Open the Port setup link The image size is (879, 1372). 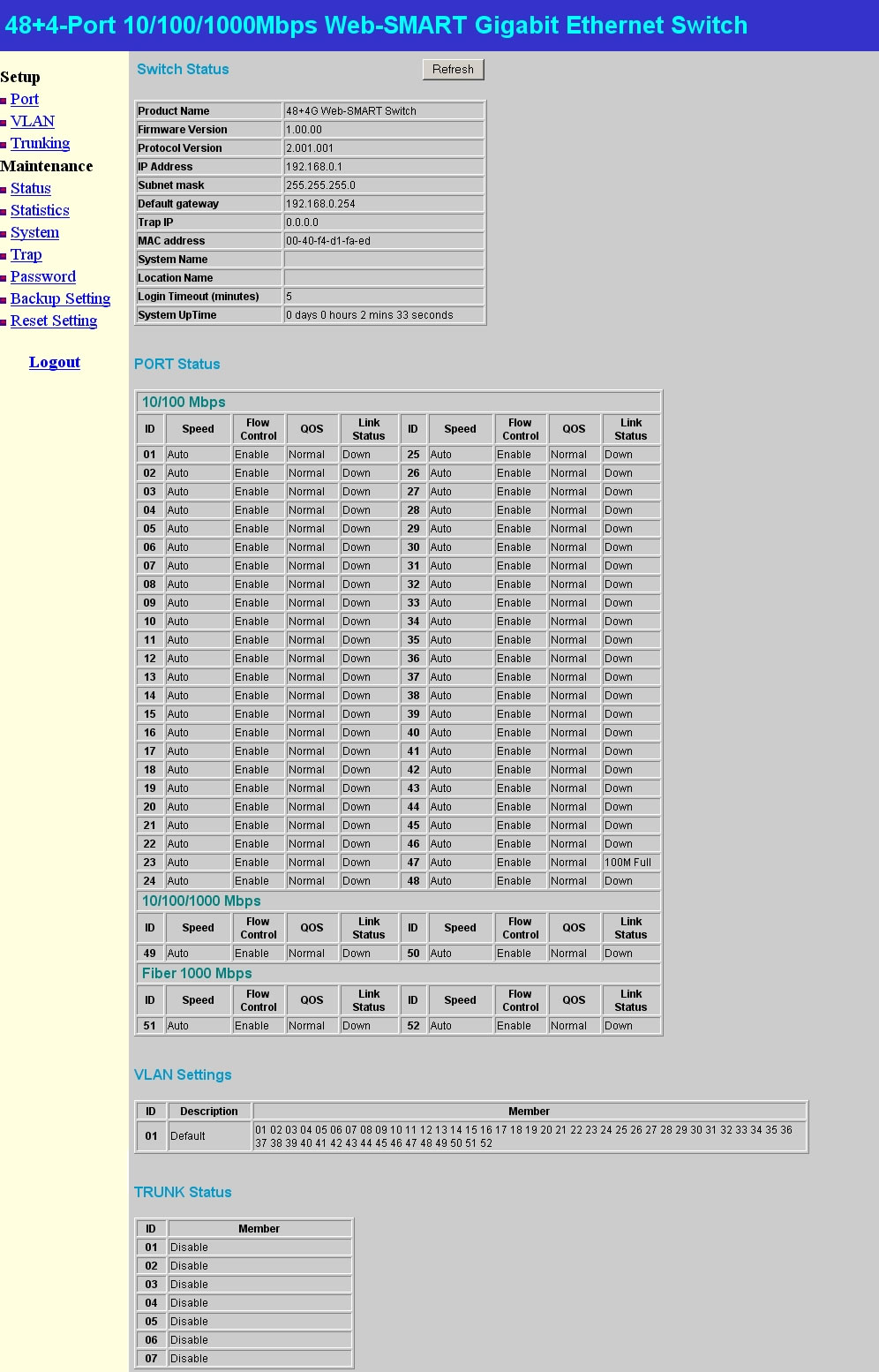(25, 99)
